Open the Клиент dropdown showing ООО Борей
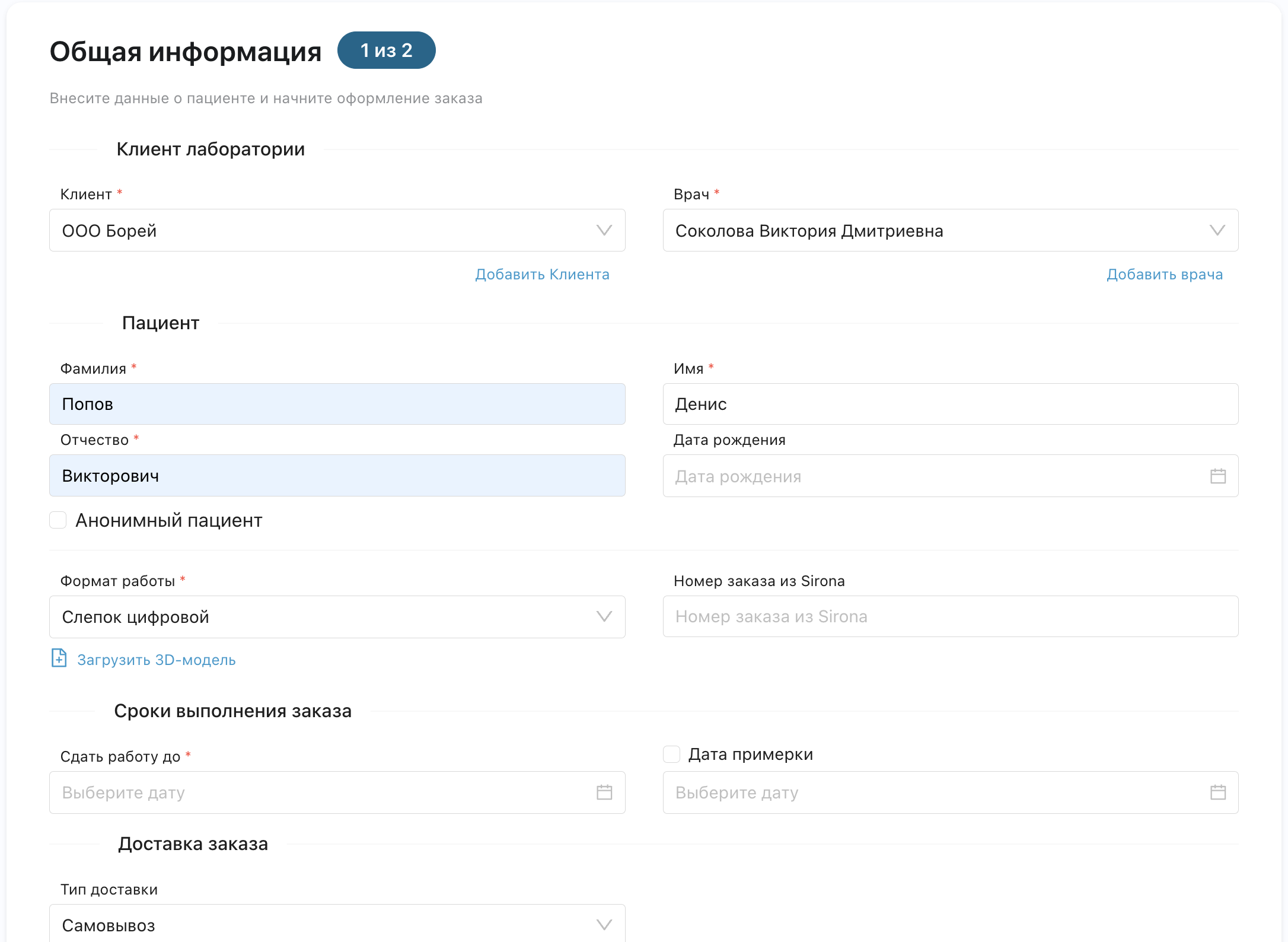1288x942 pixels. [x=320, y=230]
